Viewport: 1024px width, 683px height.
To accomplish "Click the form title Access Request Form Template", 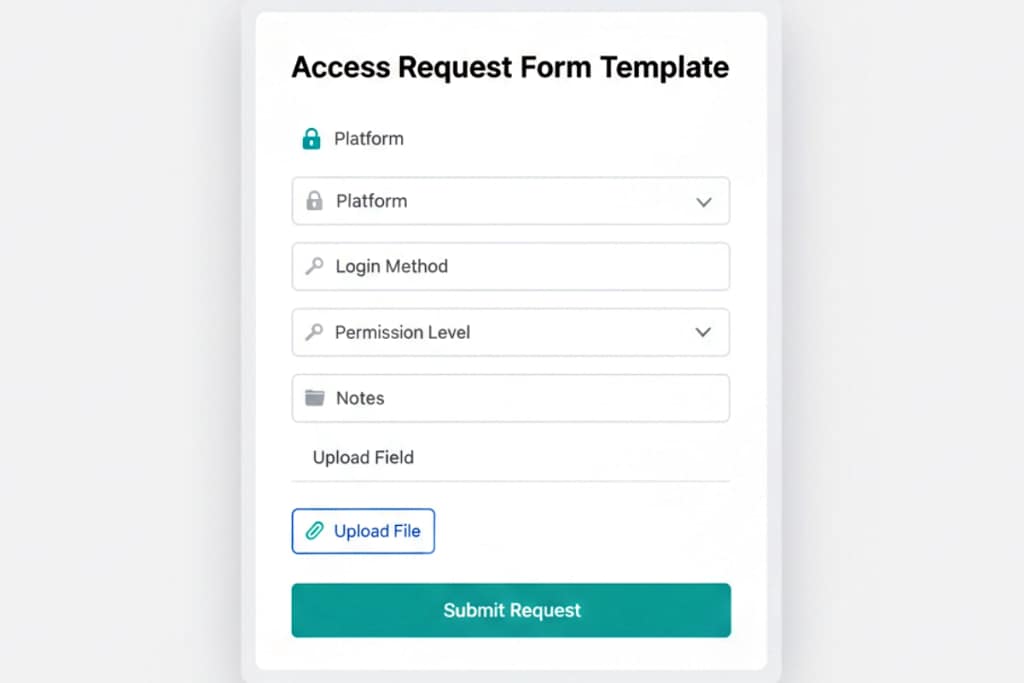I will point(509,67).
